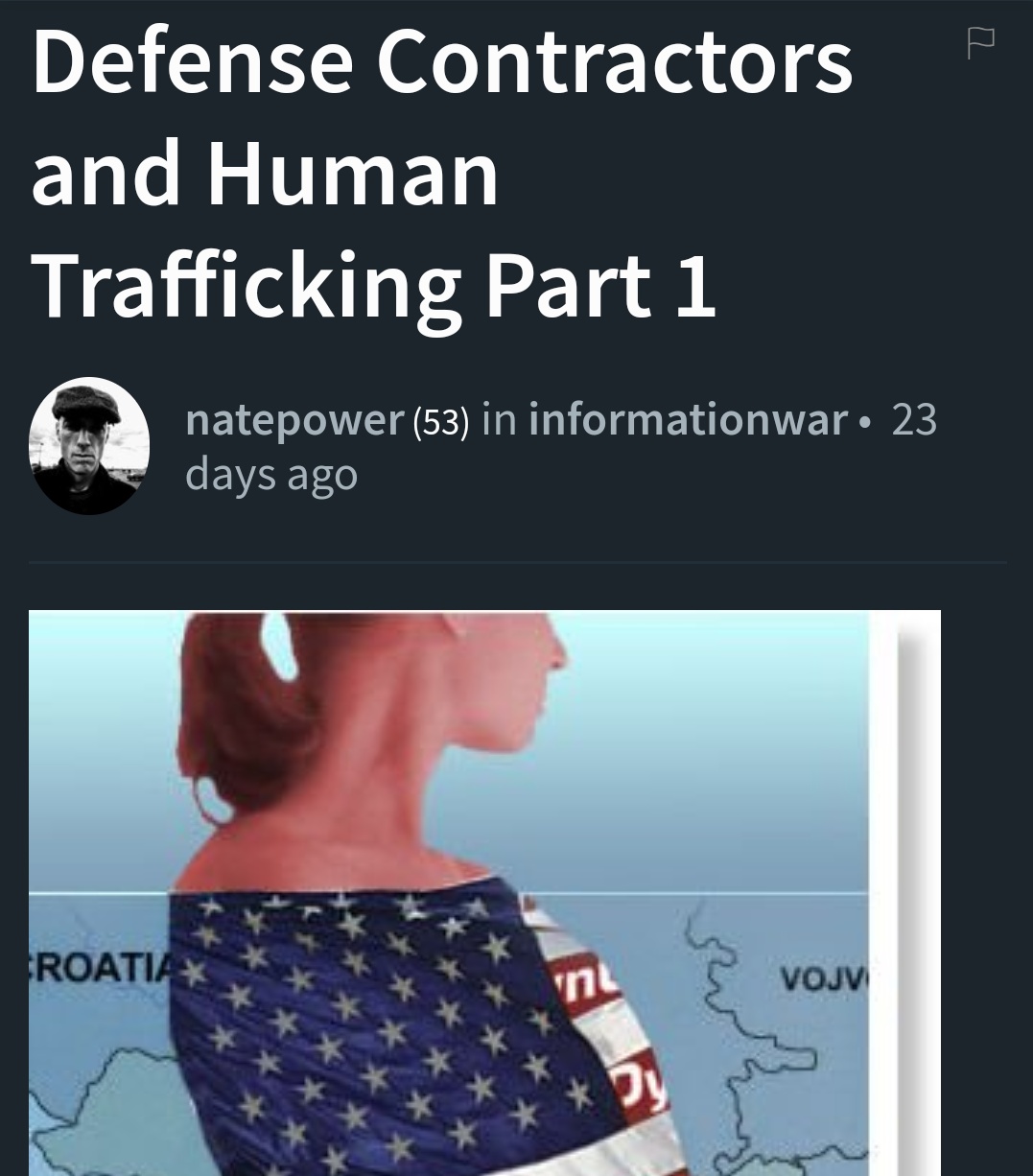Image resolution: width=1033 pixels, height=1176 pixels.
Task: Open the post's header image
Action: (484, 893)
